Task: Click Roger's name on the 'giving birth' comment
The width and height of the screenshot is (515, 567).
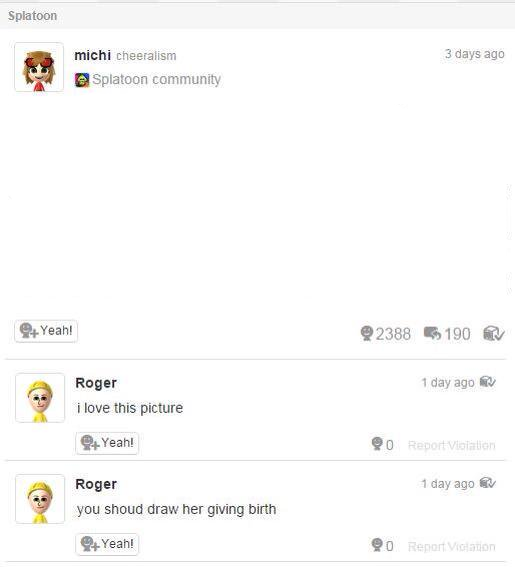Action: [96, 484]
